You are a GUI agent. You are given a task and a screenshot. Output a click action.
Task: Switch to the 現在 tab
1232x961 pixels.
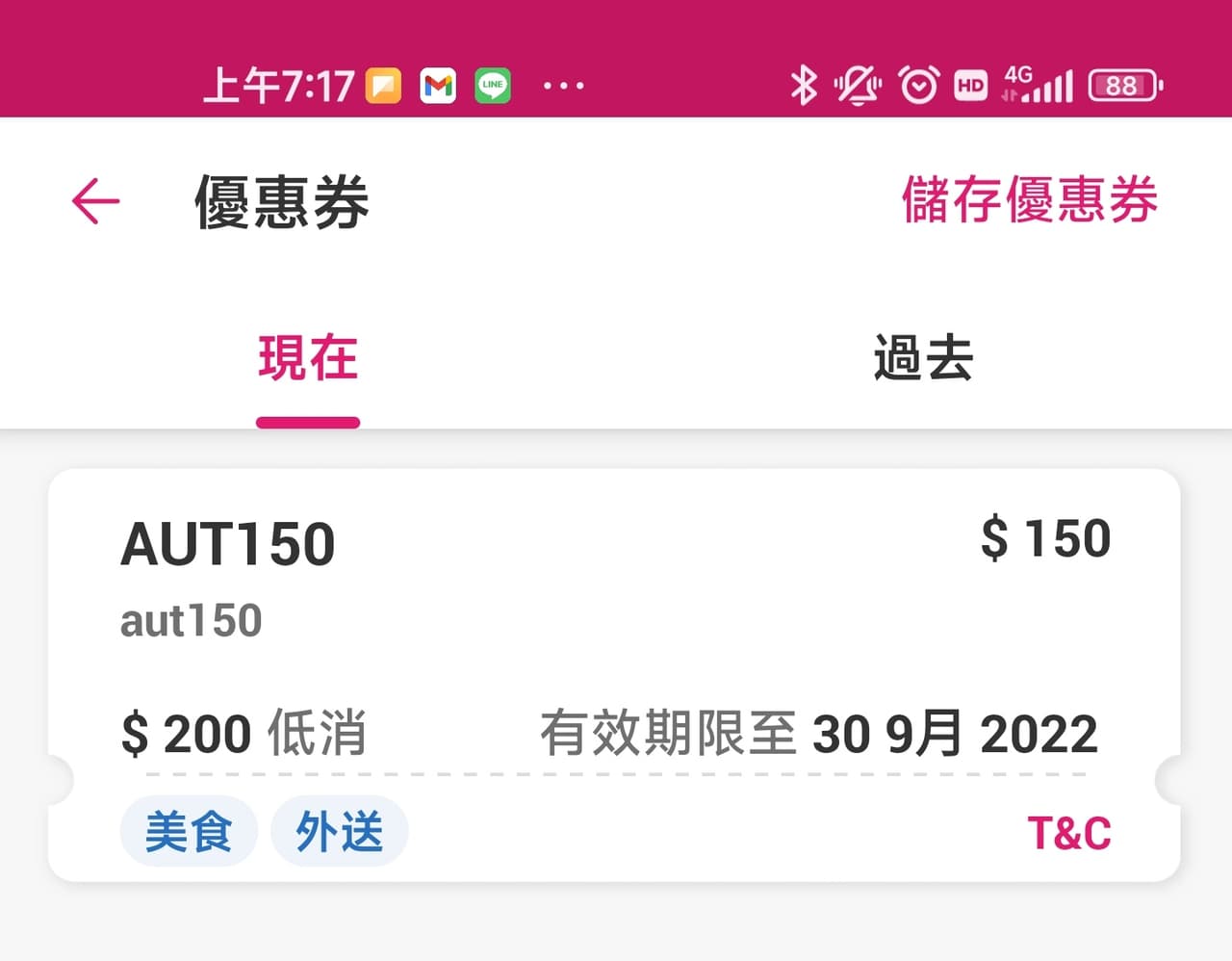click(x=307, y=357)
